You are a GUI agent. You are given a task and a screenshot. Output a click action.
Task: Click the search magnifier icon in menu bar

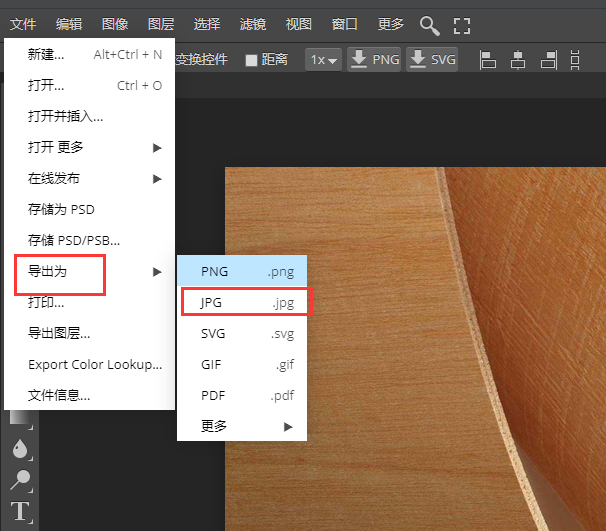coord(429,25)
